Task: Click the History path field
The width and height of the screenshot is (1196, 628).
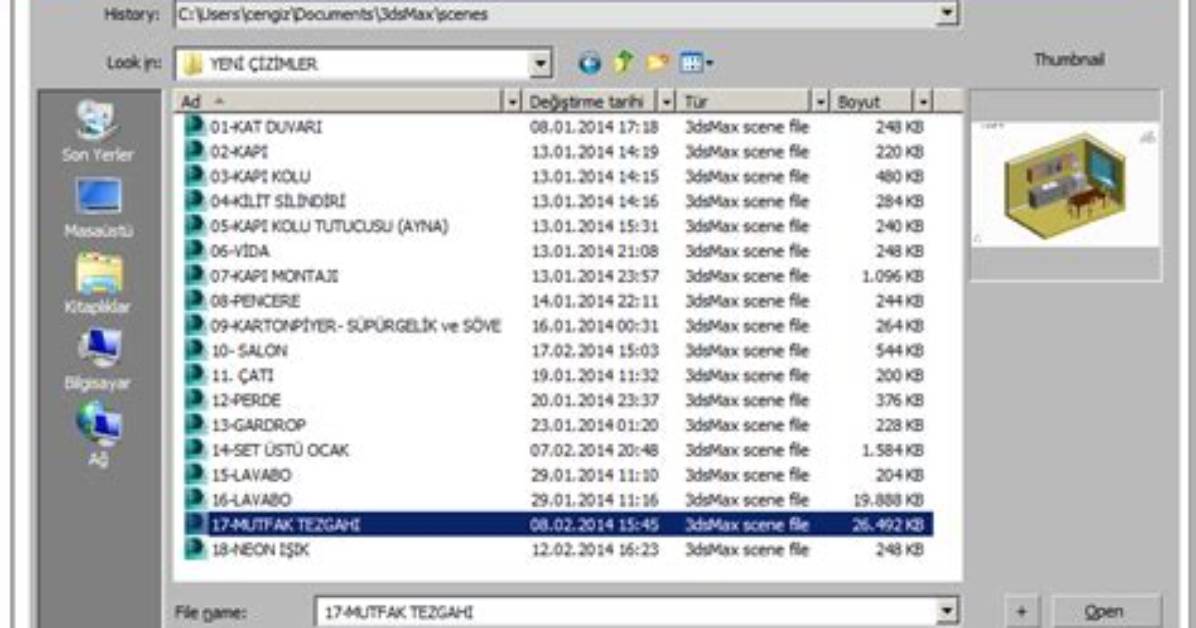Action: [x=556, y=14]
